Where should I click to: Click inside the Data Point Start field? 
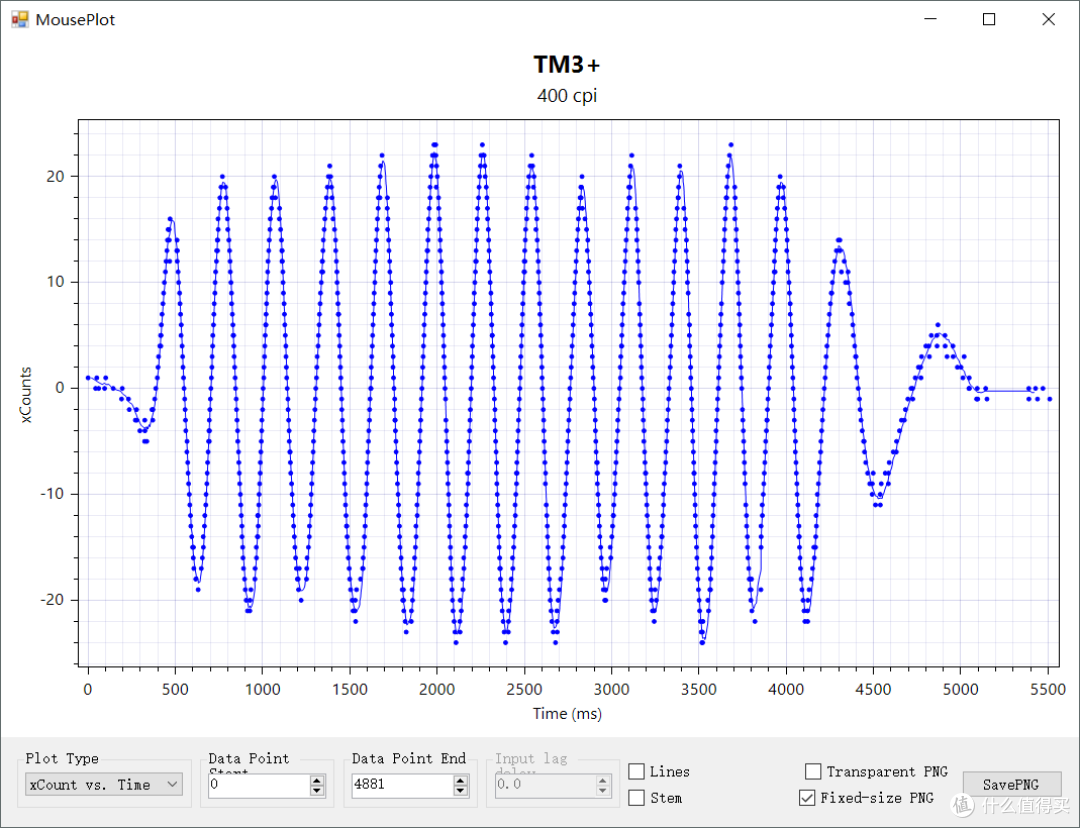258,785
